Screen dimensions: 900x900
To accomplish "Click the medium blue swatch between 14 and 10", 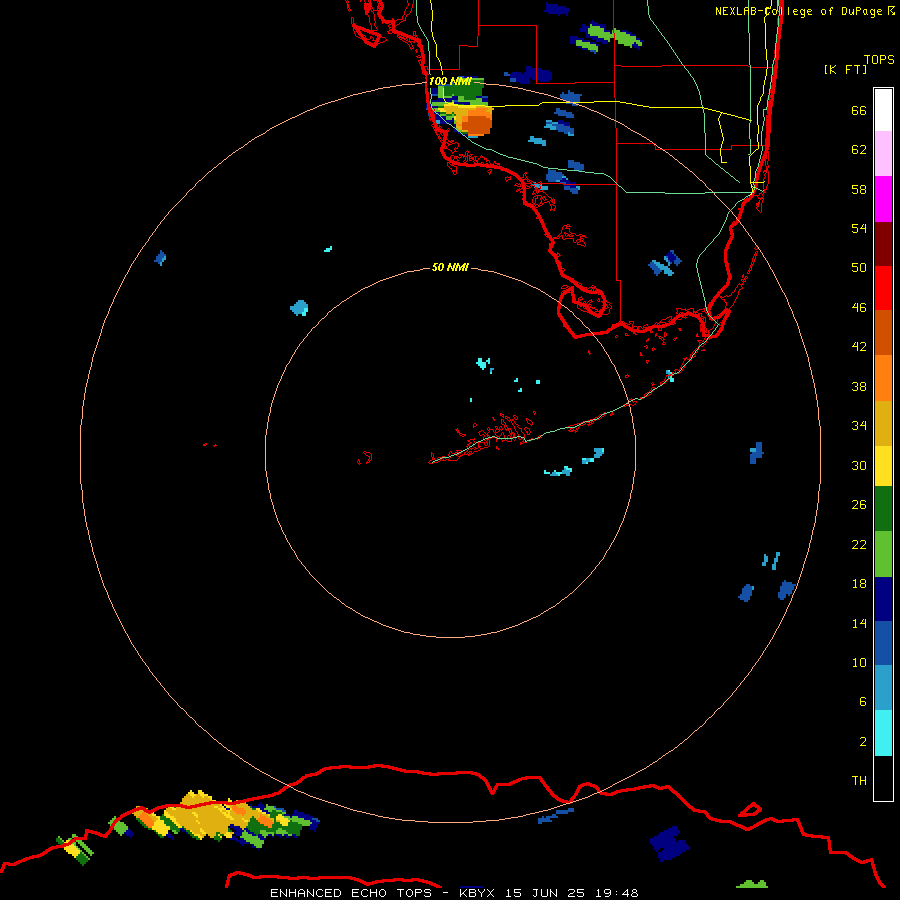I will click(x=883, y=643).
